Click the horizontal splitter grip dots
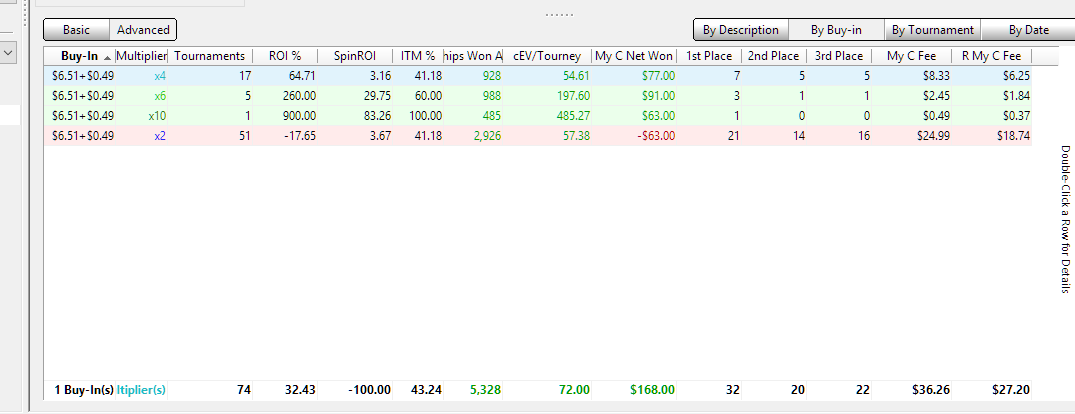Image resolution: width=1075 pixels, height=414 pixels. pos(559,15)
